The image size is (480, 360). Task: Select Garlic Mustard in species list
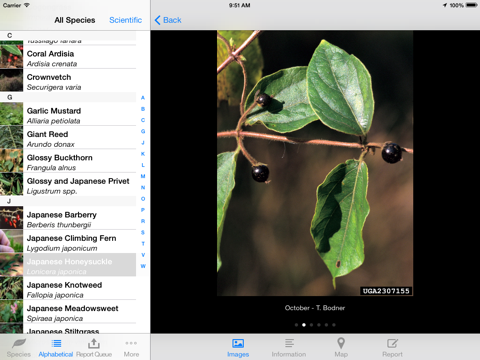(68, 114)
